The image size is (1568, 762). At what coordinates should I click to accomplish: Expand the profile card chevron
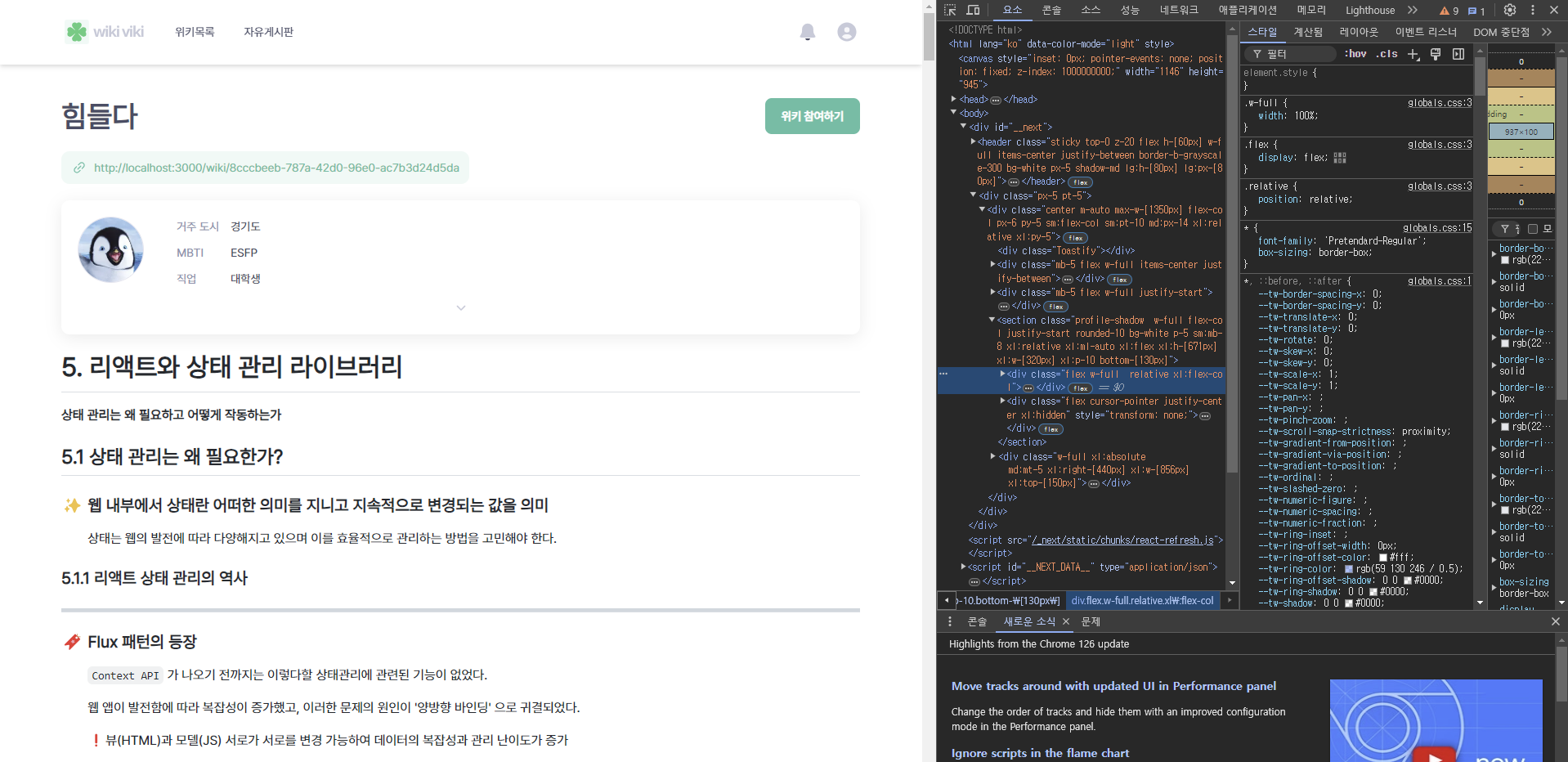coord(461,308)
